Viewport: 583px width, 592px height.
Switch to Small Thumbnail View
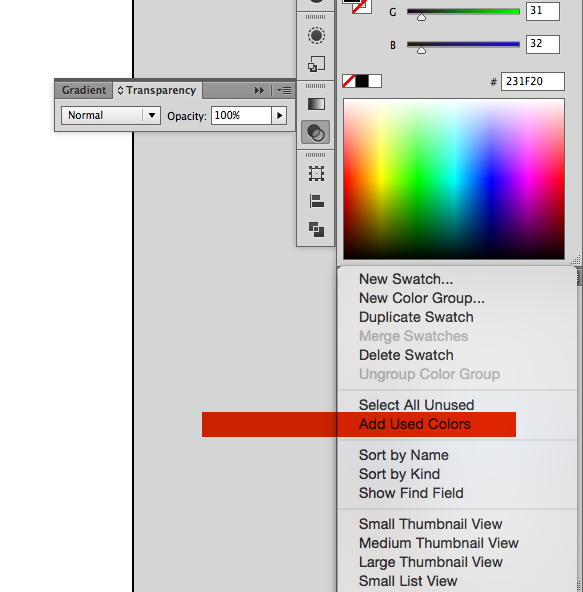[430, 524]
